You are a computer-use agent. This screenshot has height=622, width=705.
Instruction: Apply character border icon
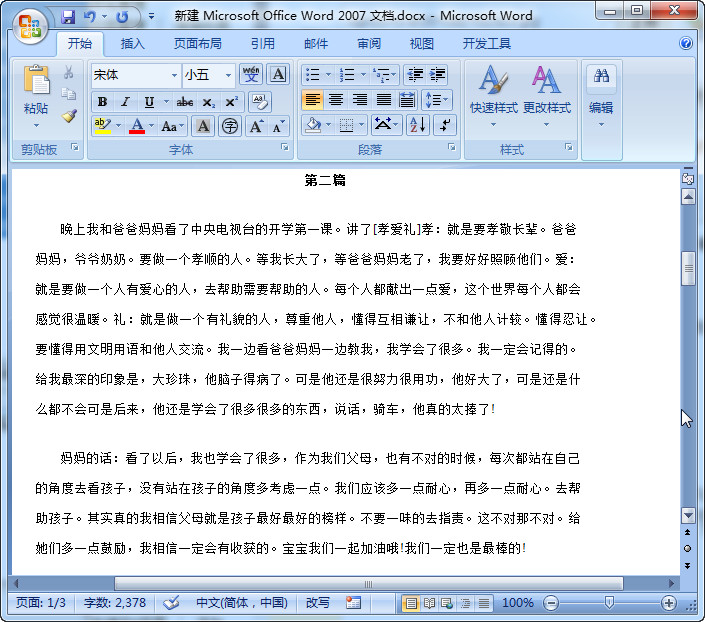[x=278, y=75]
